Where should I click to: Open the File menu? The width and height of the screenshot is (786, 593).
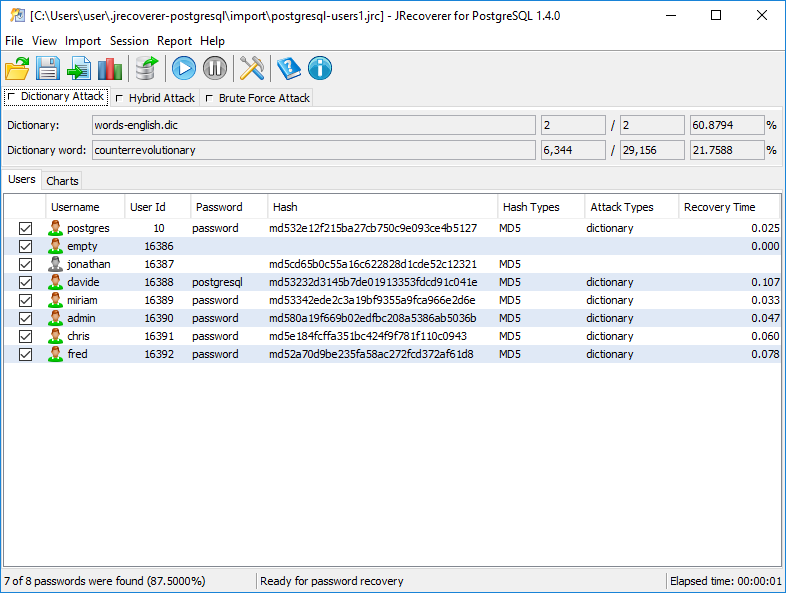[x=14, y=41]
